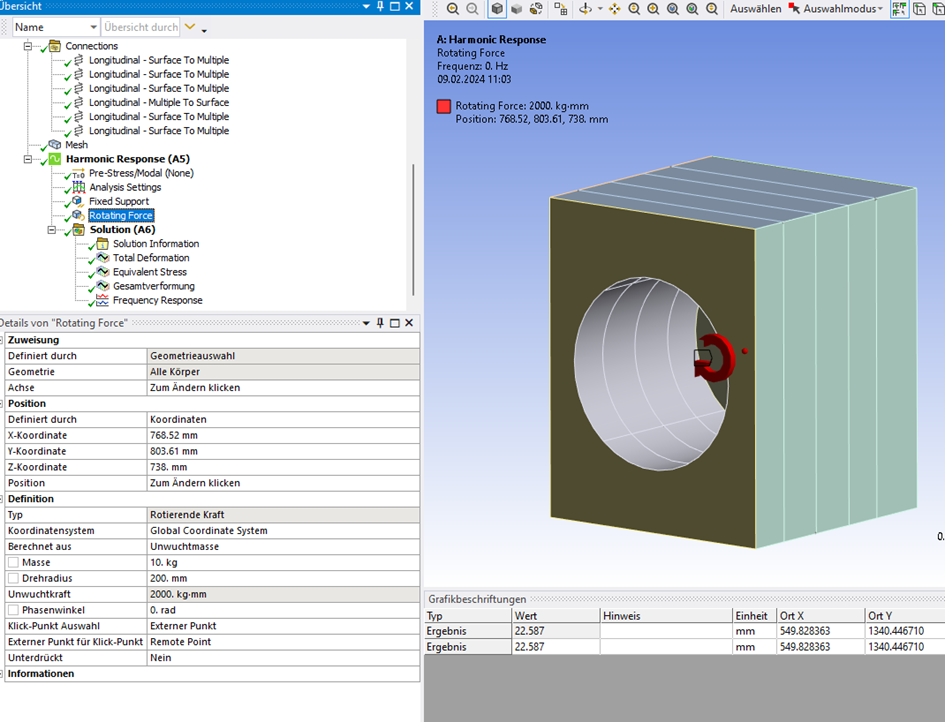
Task: Tick the Masse parameter checkbox
Action: 13,563
